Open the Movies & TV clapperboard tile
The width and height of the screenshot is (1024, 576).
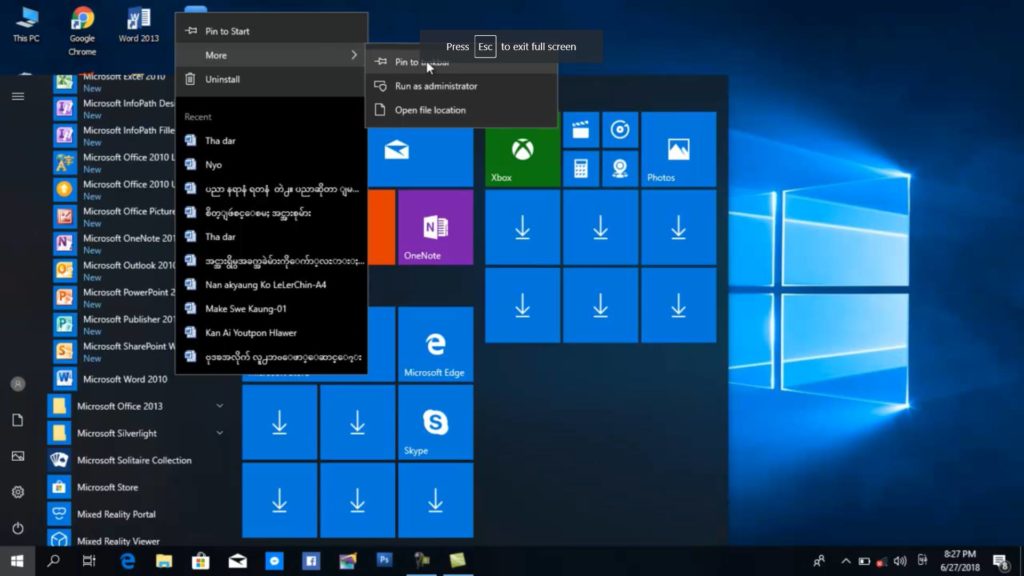pos(581,130)
